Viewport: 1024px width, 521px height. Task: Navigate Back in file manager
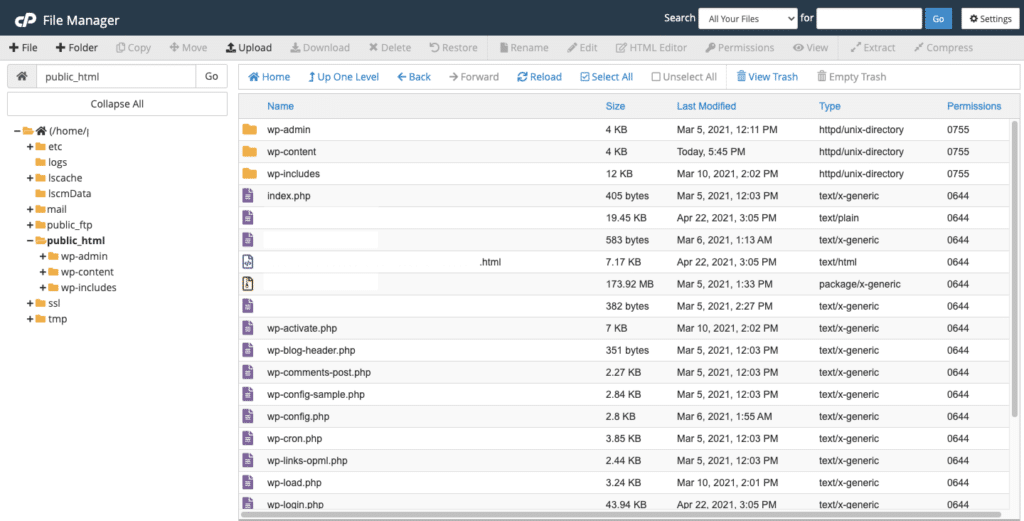tap(414, 77)
